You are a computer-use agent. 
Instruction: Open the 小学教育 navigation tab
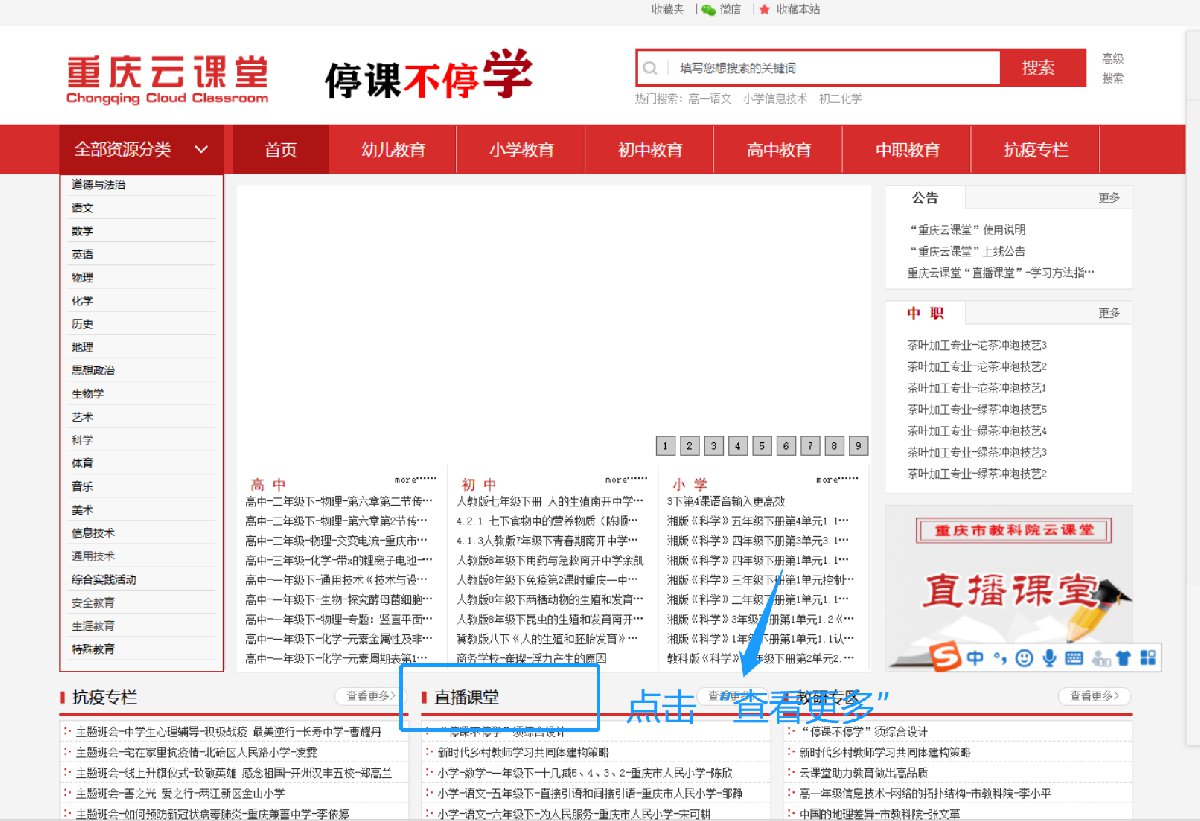[521, 150]
